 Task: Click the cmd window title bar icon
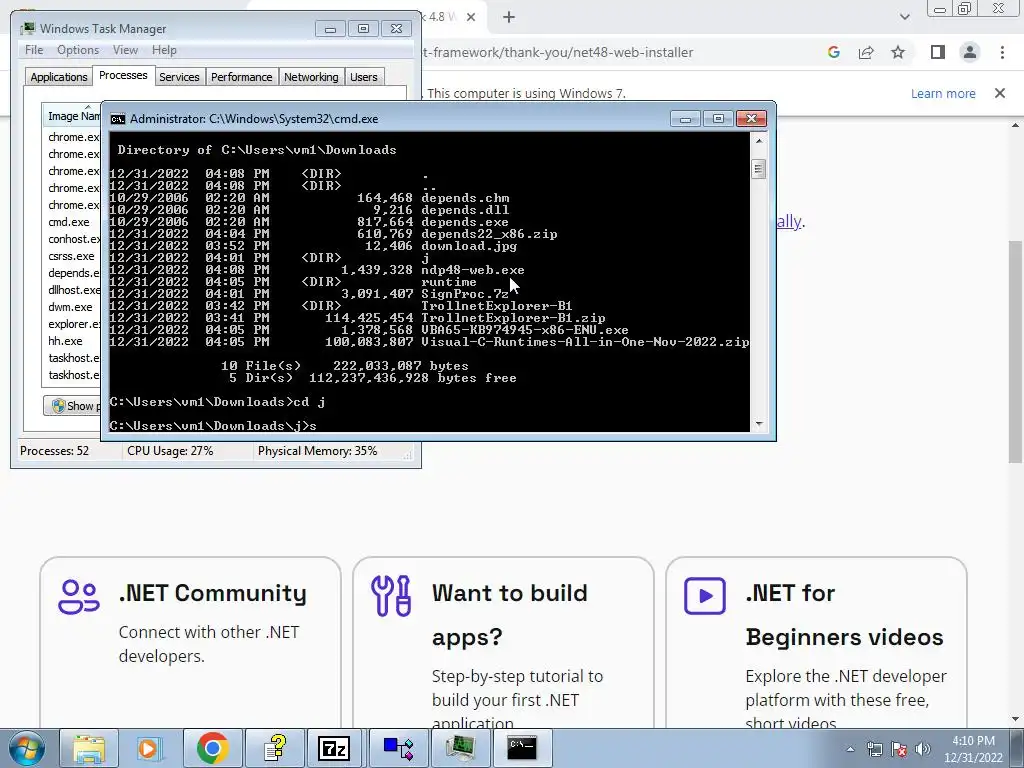(x=118, y=119)
